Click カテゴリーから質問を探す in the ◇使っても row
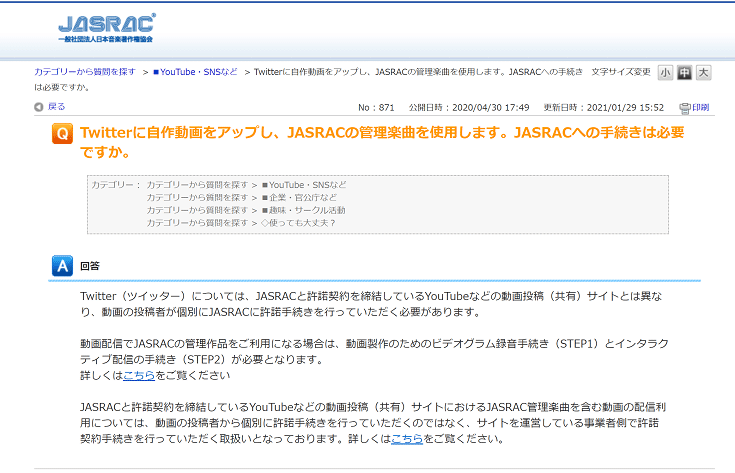The image size is (735, 473). coord(197,223)
